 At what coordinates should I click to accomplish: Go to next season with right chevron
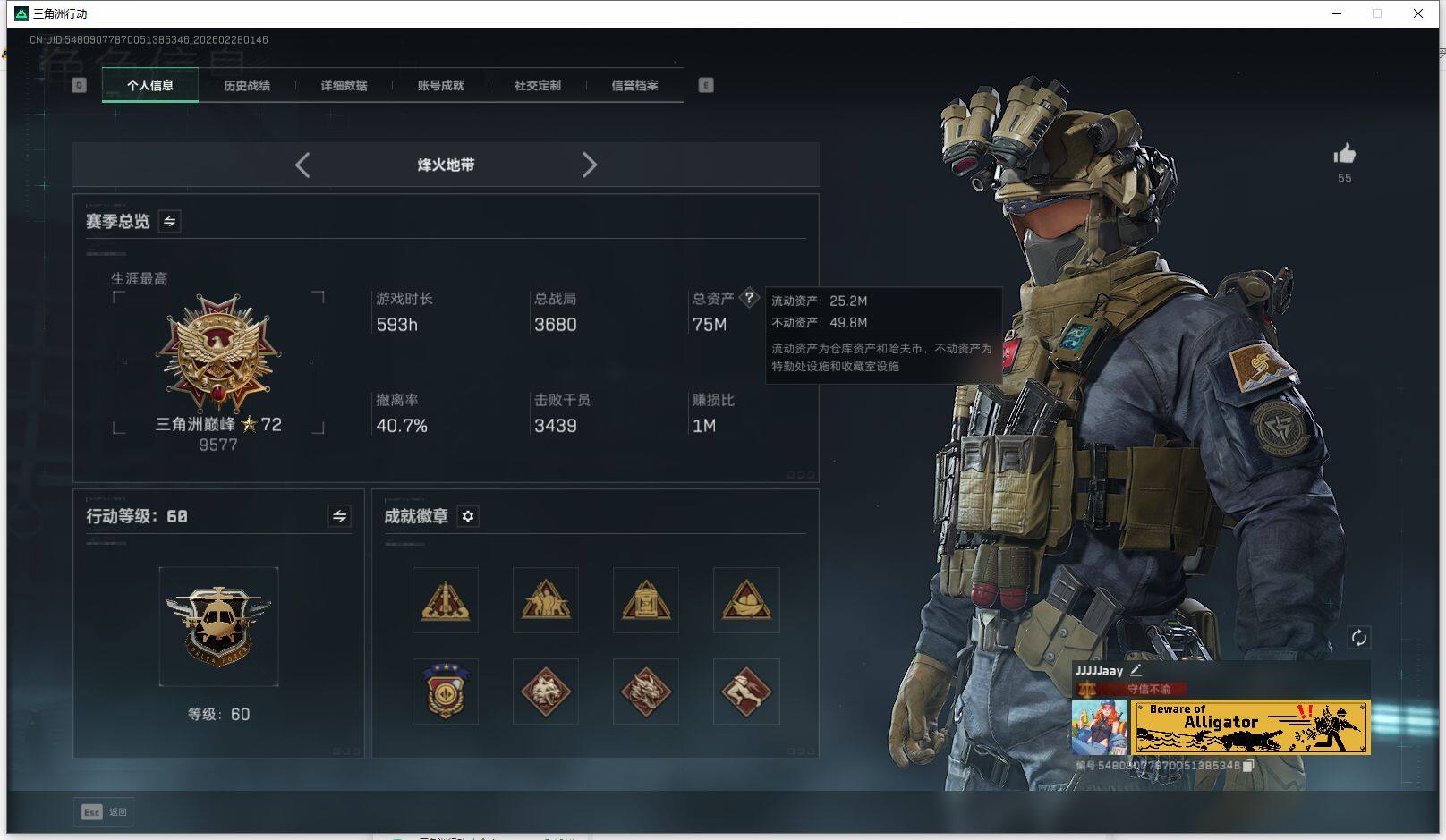coord(591,165)
